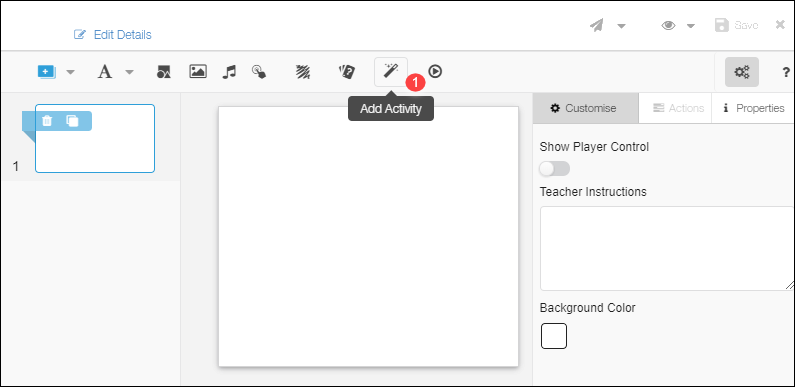795x387 pixels.
Task: Open the publish paper plane dropdown arrow
Action: 621,26
